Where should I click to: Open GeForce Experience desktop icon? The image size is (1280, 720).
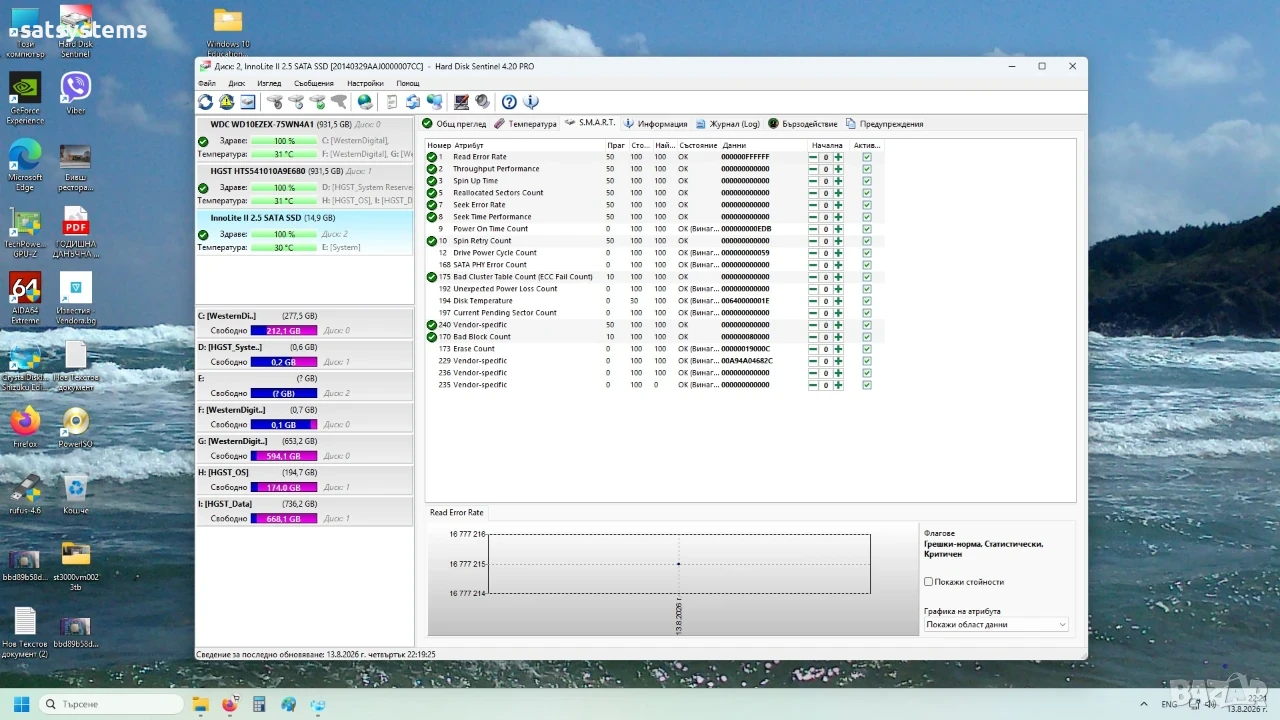(25, 99)
